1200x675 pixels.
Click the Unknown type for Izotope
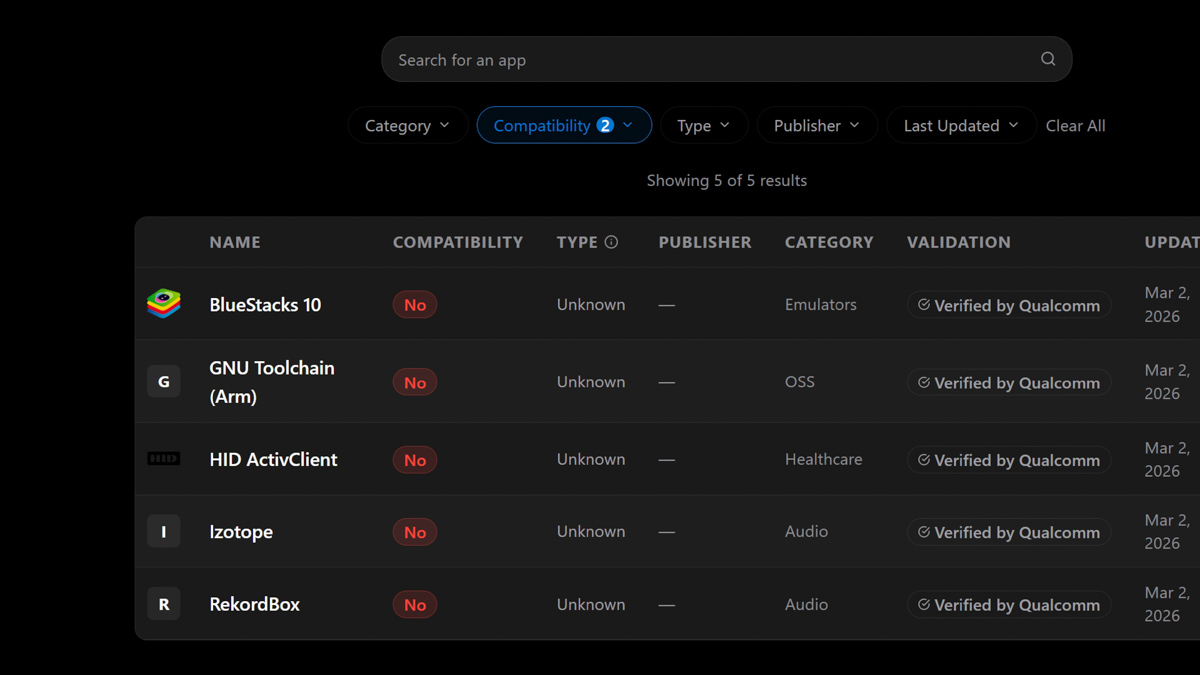click(x=591, y=531)
